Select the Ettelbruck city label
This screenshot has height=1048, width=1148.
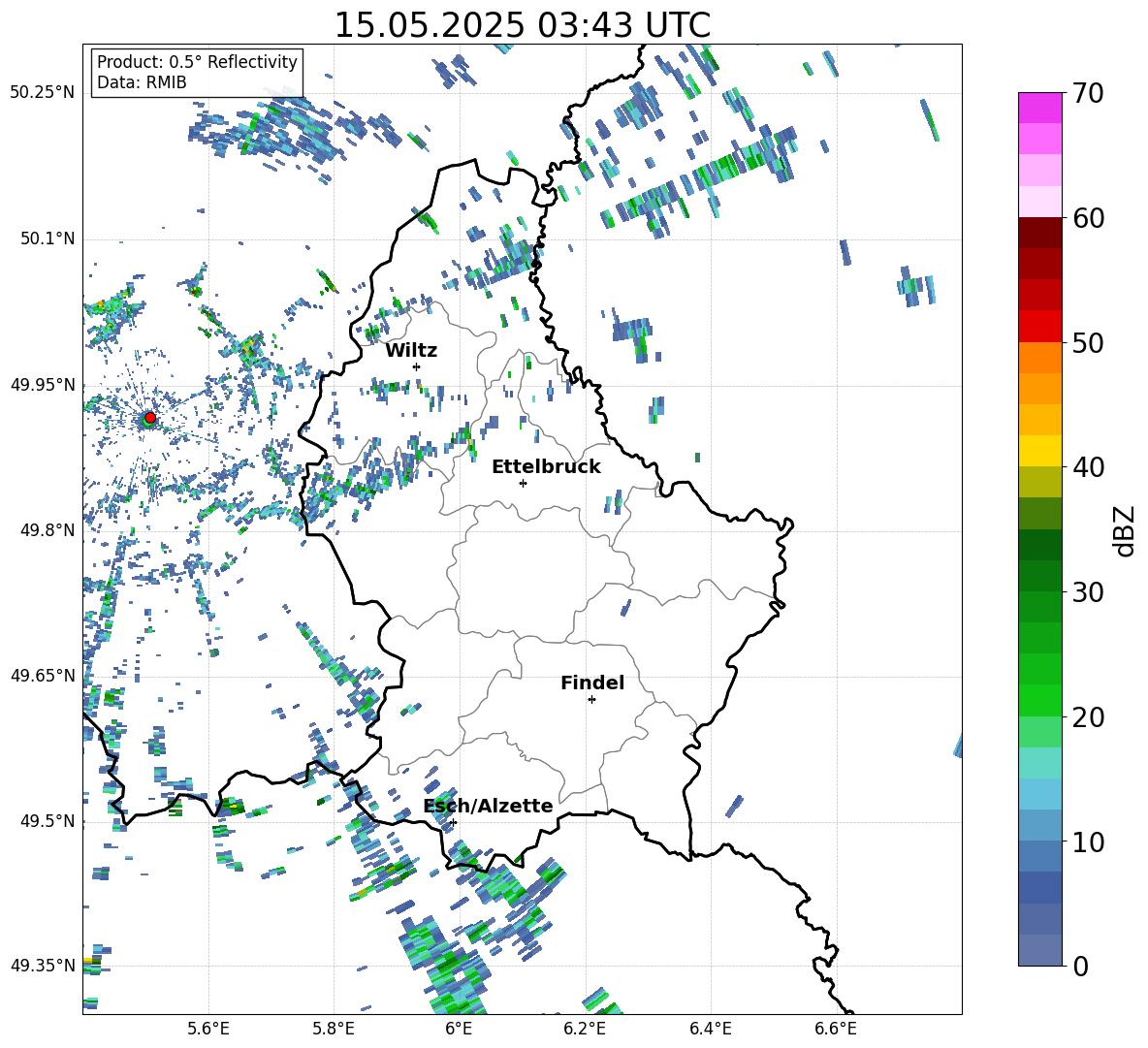[546, 467]
